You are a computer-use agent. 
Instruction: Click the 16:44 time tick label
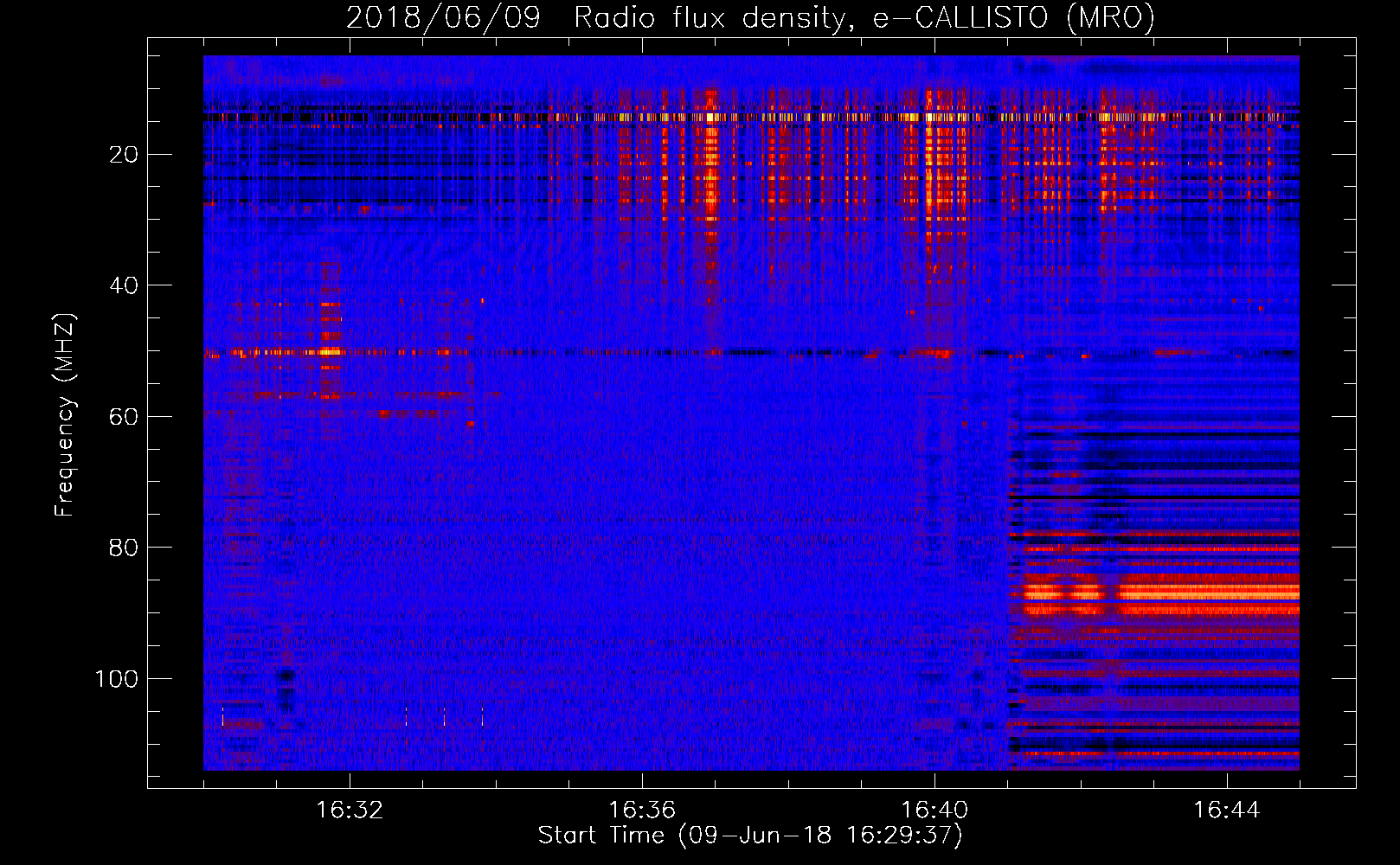(1227, 811)
